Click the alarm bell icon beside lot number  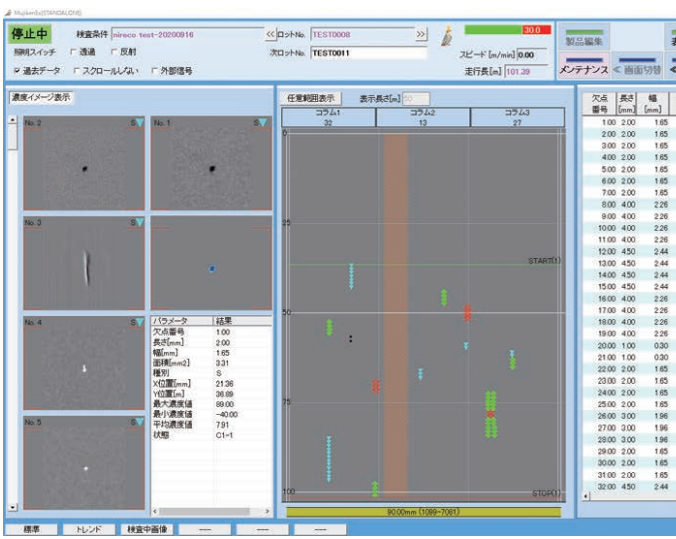445,37
